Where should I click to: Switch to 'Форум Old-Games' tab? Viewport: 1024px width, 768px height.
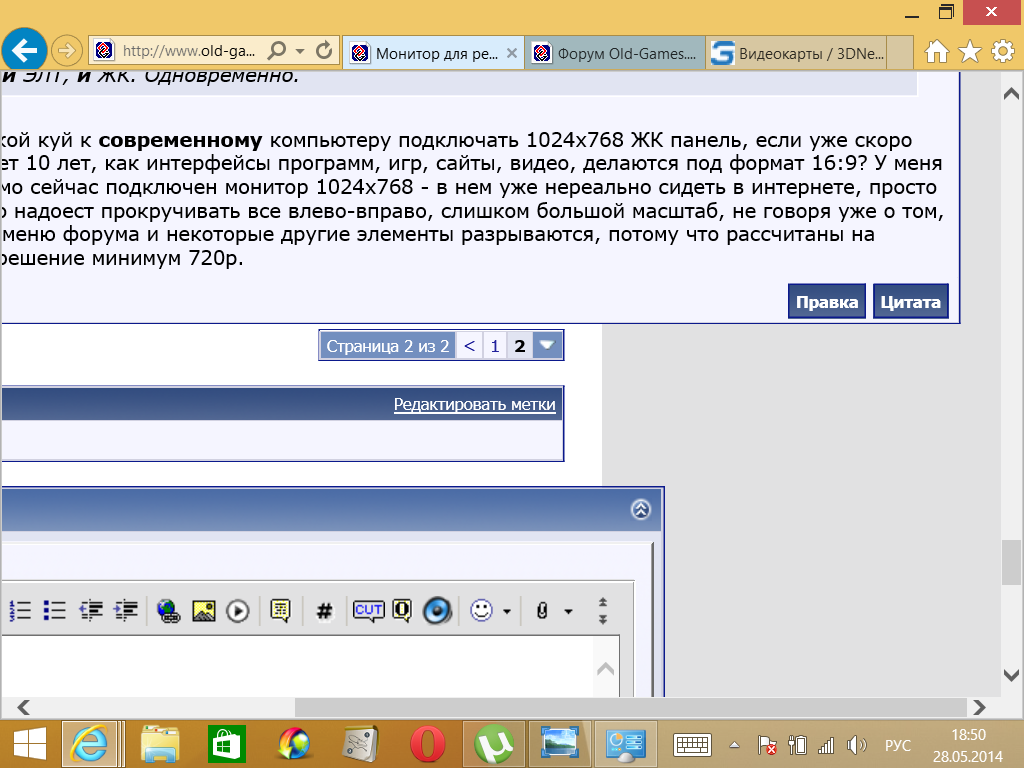click(x=615, y=54)
